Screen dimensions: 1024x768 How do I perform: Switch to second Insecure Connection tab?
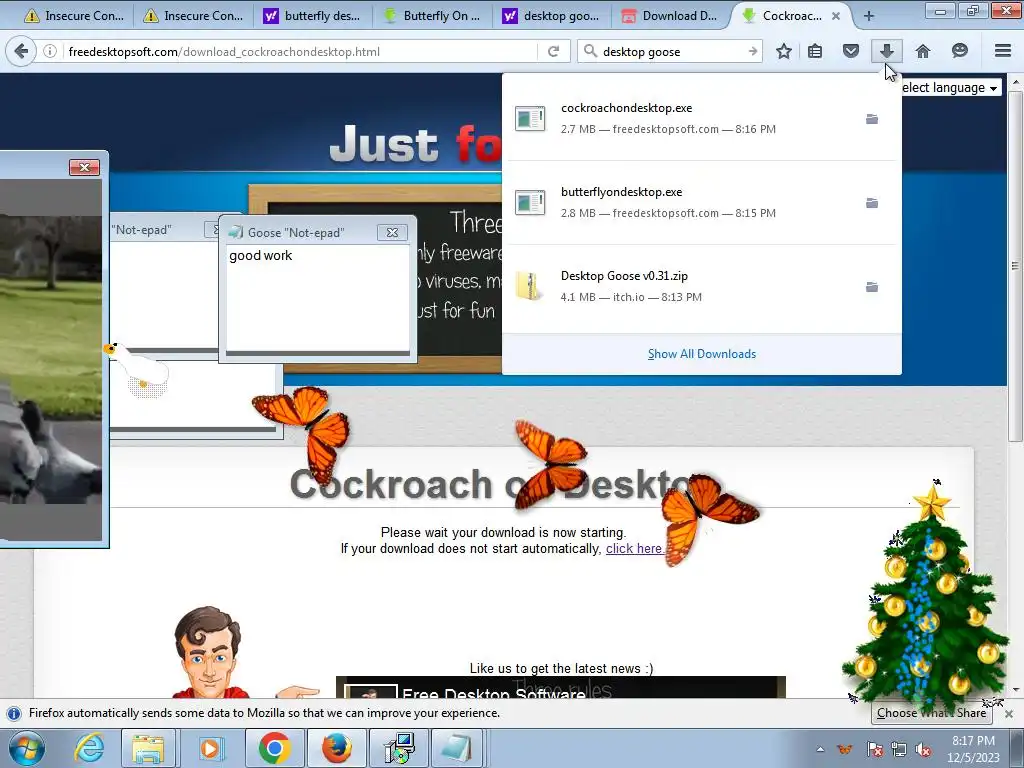click(193, 16)
